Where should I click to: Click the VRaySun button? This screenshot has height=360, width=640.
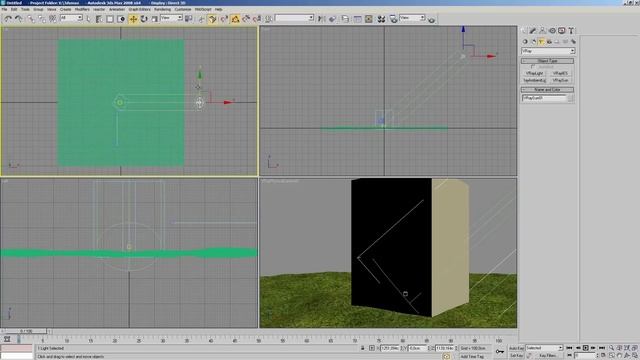coord(560,80)
